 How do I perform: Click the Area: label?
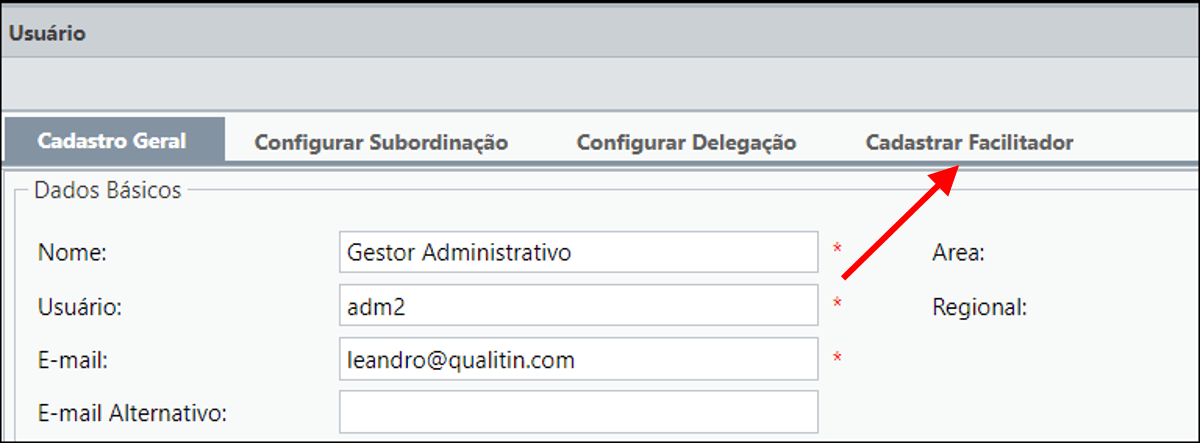[x=958, y=254]
